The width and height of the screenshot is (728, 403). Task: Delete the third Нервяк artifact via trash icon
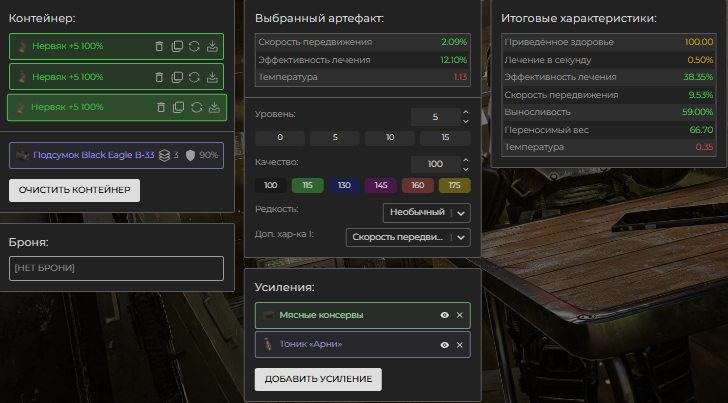tap(160, 107)
